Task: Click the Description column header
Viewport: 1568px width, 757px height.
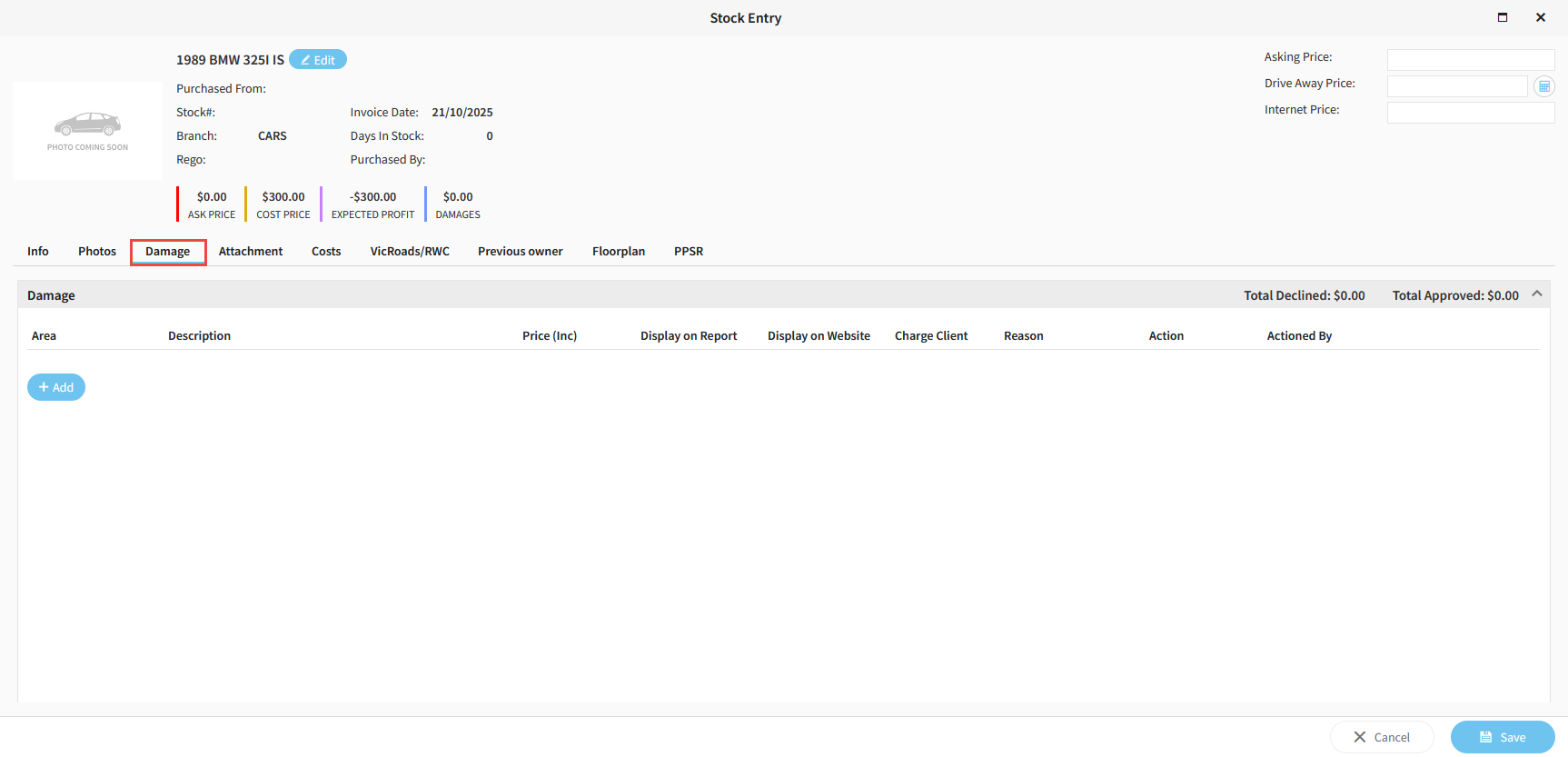Action: point(199,336)
